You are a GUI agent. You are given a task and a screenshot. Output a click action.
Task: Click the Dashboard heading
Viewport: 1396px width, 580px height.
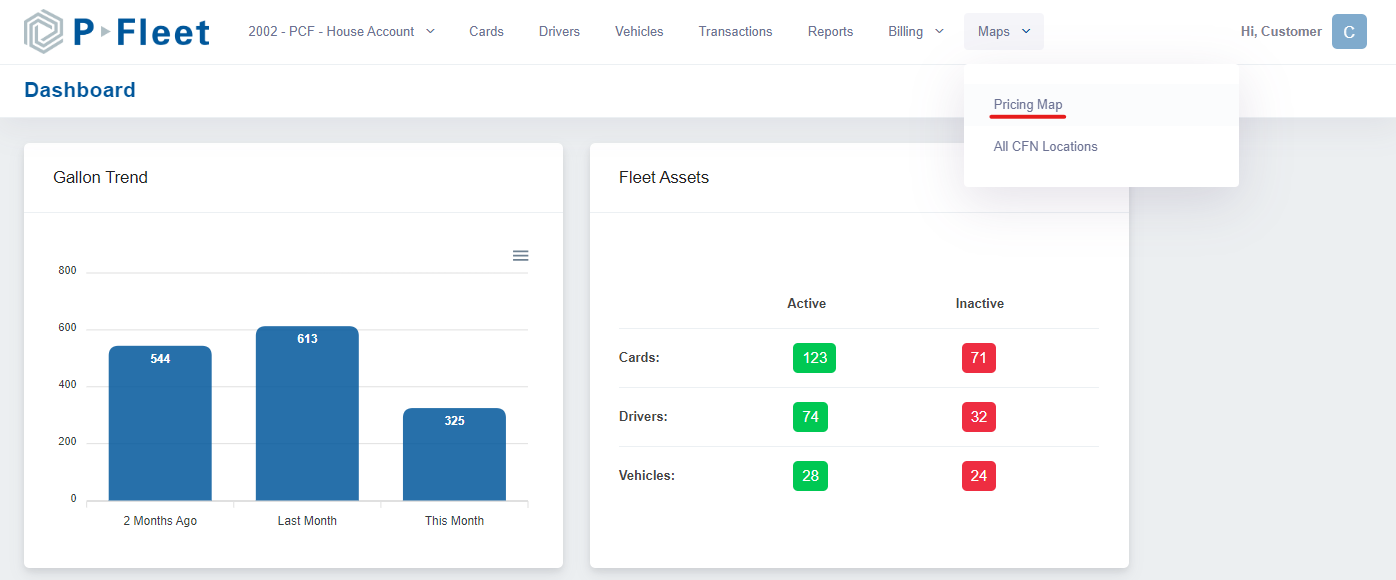tap(80, 90)
